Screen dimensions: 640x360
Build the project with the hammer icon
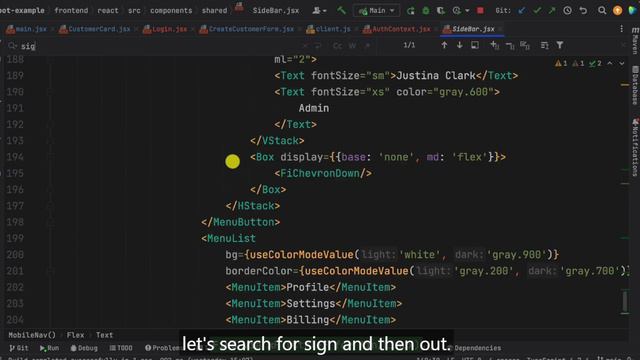[341, 11]
